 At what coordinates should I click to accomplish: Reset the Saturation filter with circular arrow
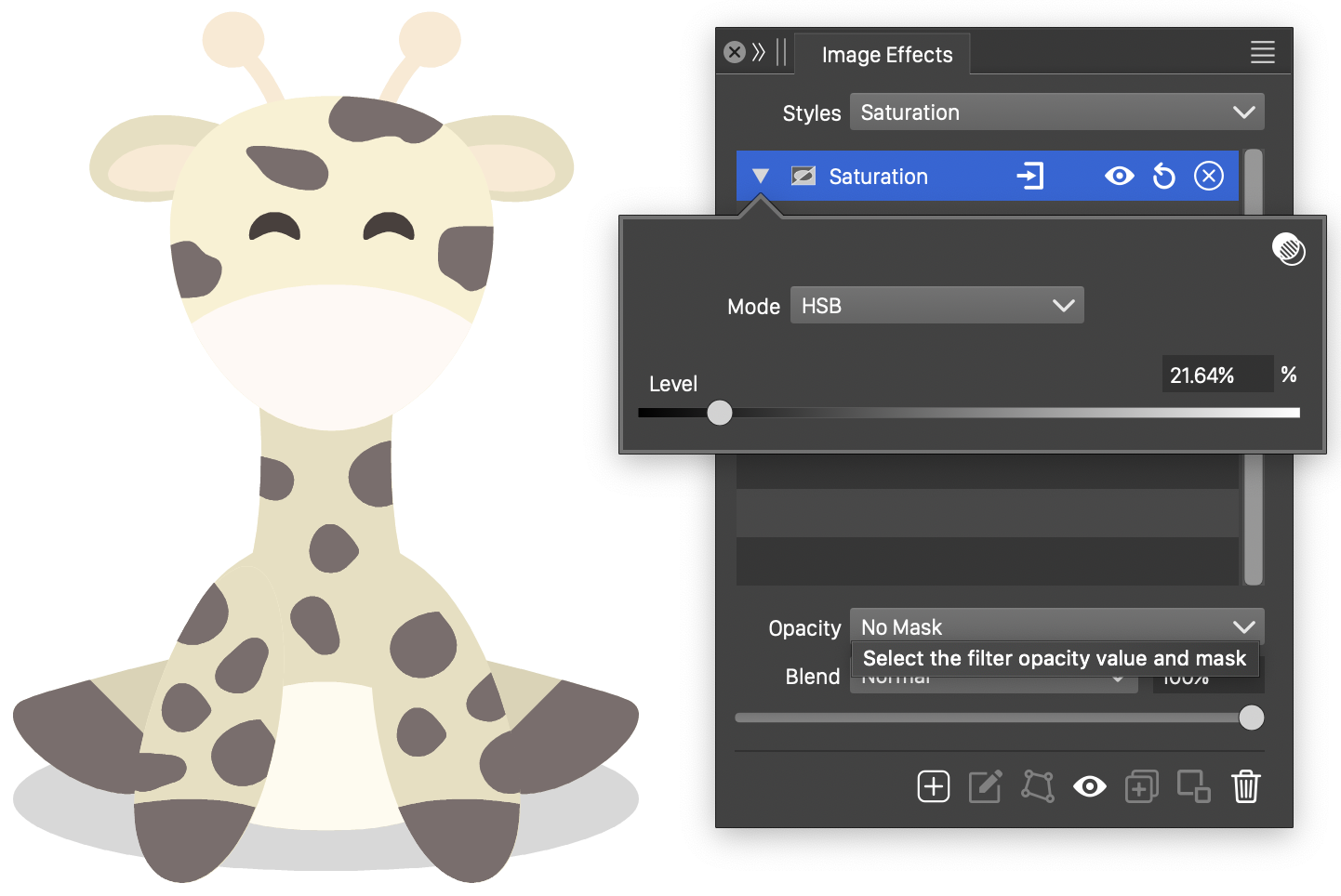click(x=1163, y=176)
